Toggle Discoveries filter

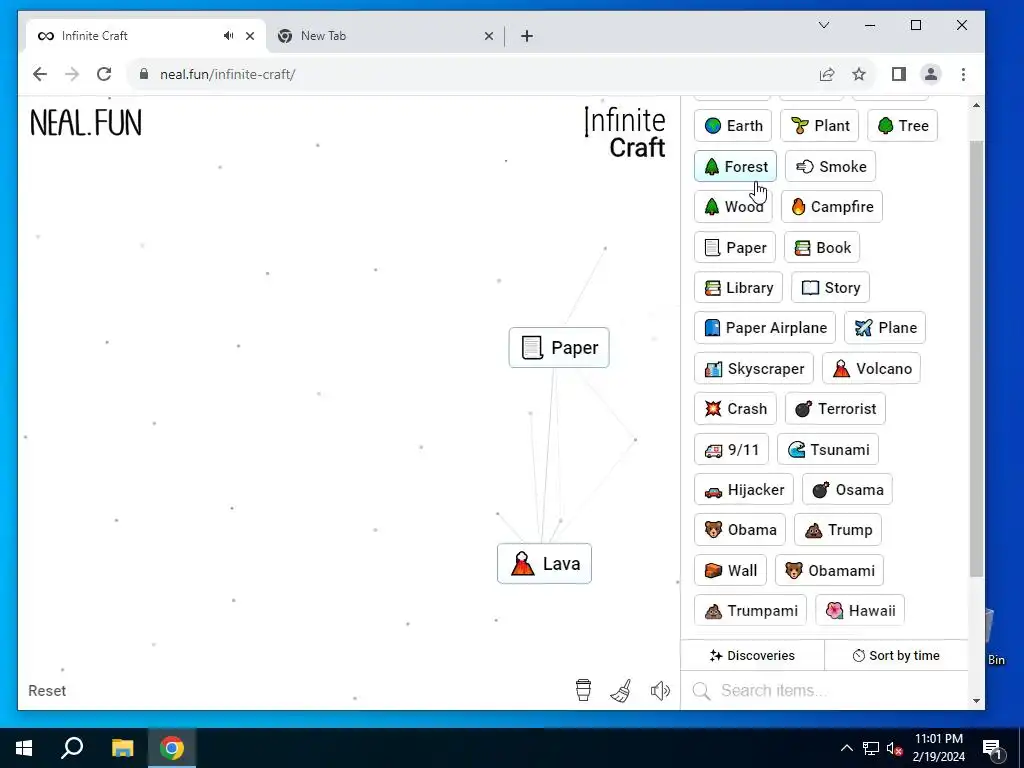click(x=752, y=655)
